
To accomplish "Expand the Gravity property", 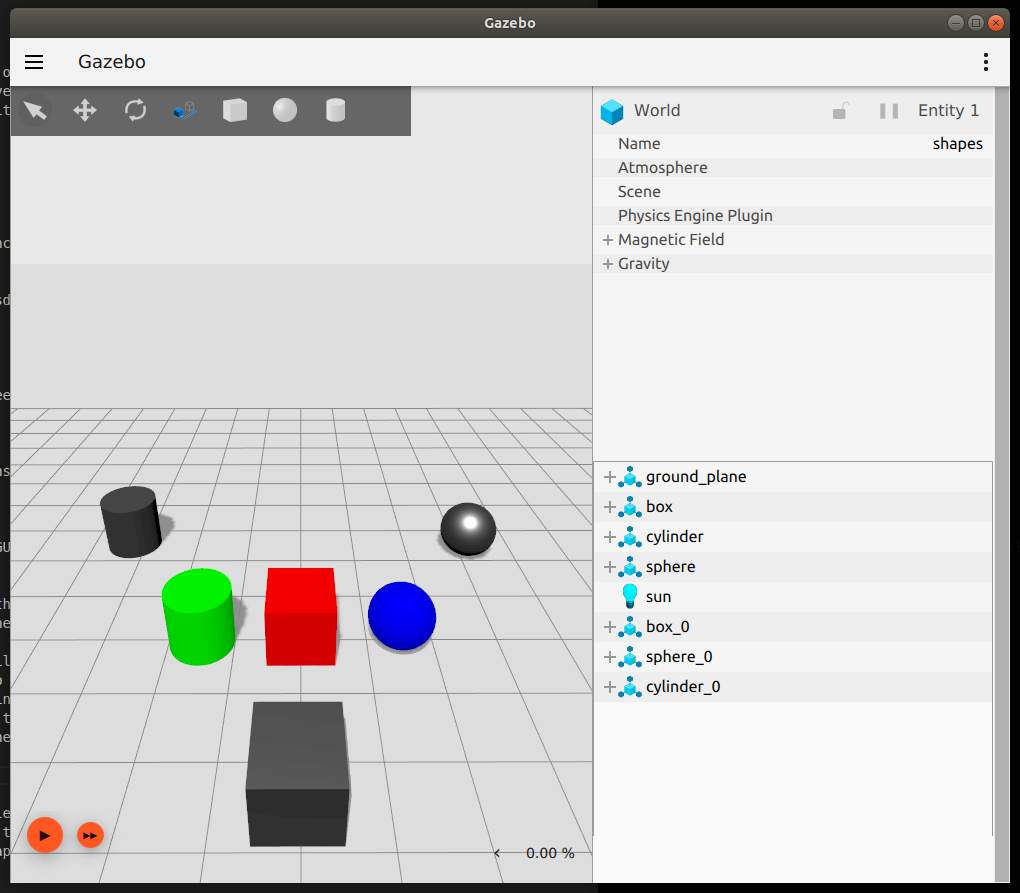I will [608, 264].
